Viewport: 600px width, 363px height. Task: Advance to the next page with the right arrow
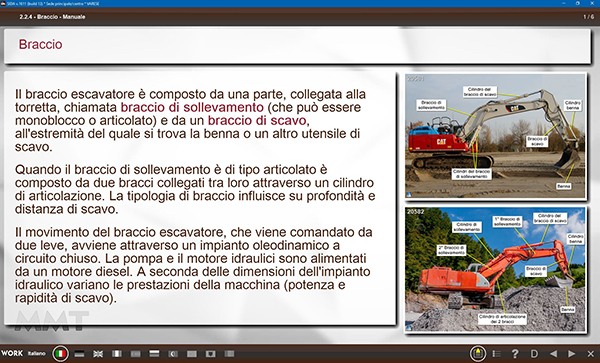[572, 354]
